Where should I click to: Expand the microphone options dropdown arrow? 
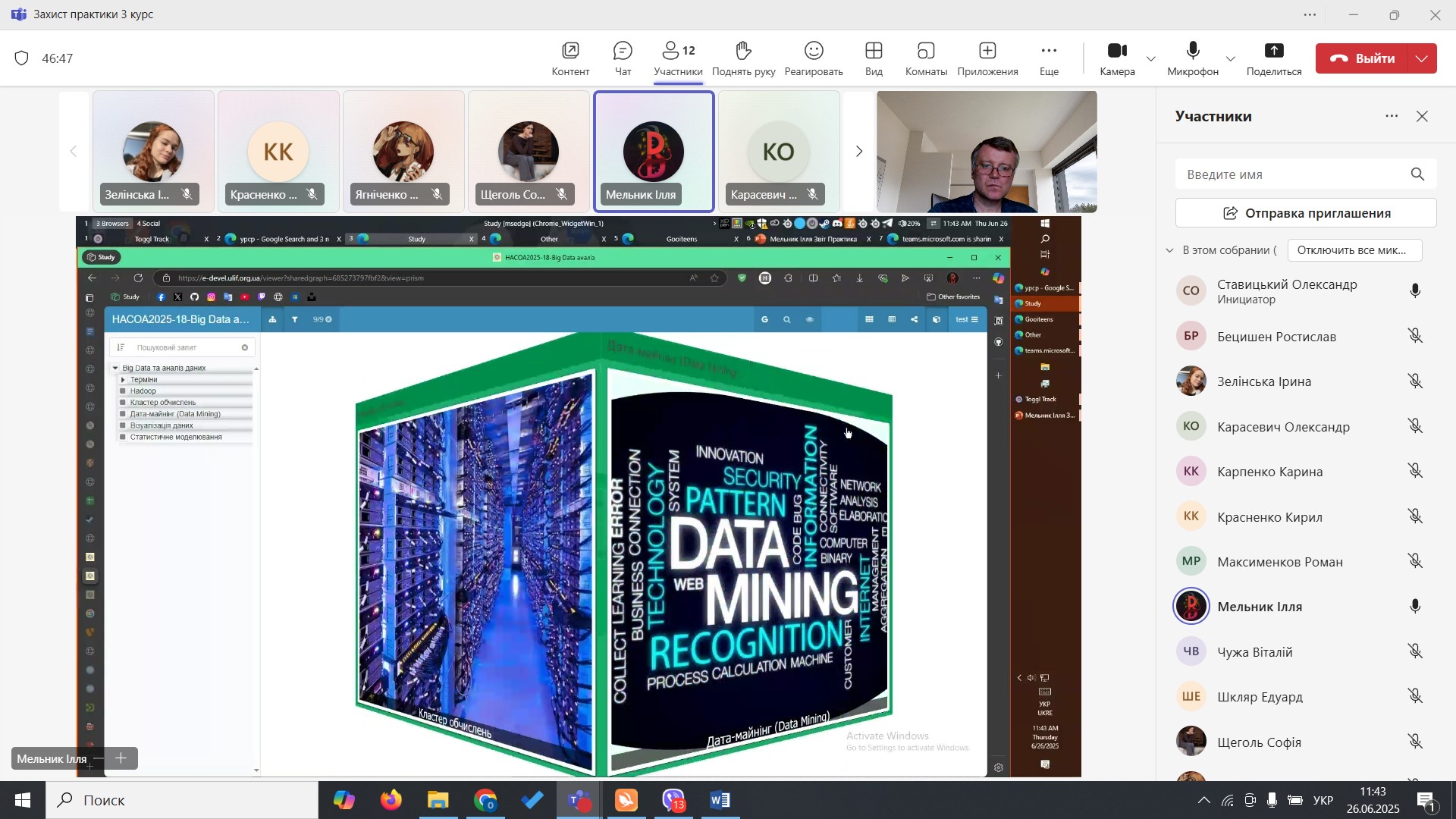(1230, 59)
